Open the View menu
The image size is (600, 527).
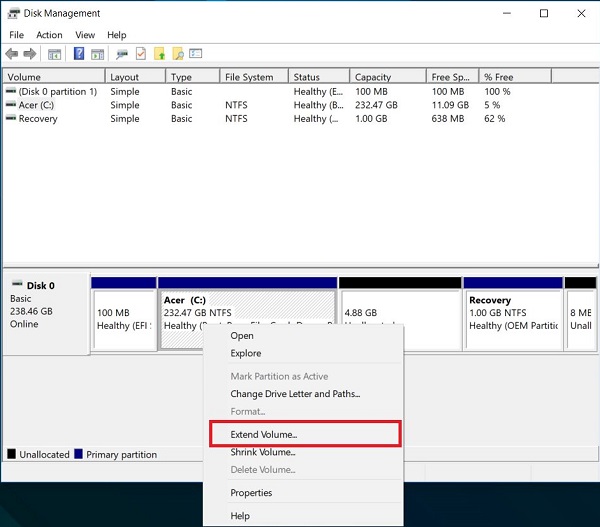coord(85,35)
